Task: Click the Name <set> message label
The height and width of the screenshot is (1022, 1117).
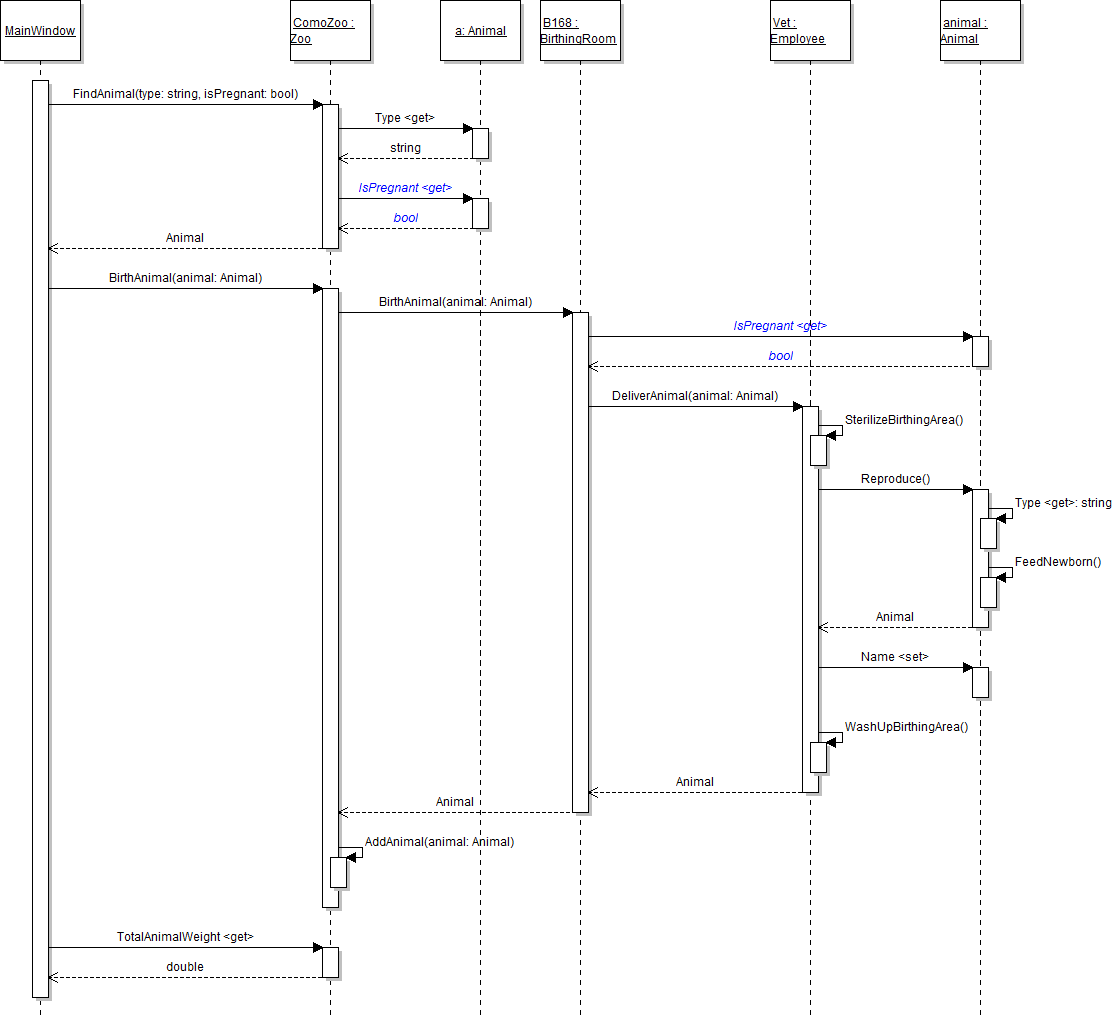Action: coord(894,658)
